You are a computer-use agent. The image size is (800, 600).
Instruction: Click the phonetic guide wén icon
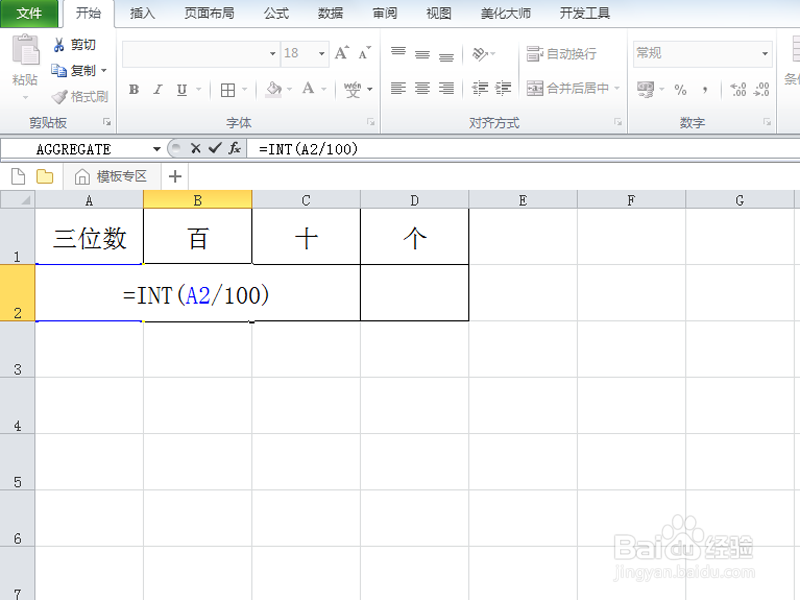[353, 90]
